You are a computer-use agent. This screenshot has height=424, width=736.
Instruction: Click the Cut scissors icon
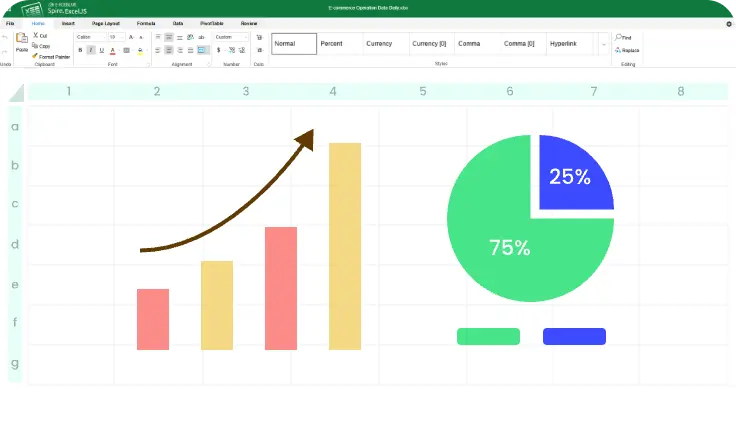point(35,36)
